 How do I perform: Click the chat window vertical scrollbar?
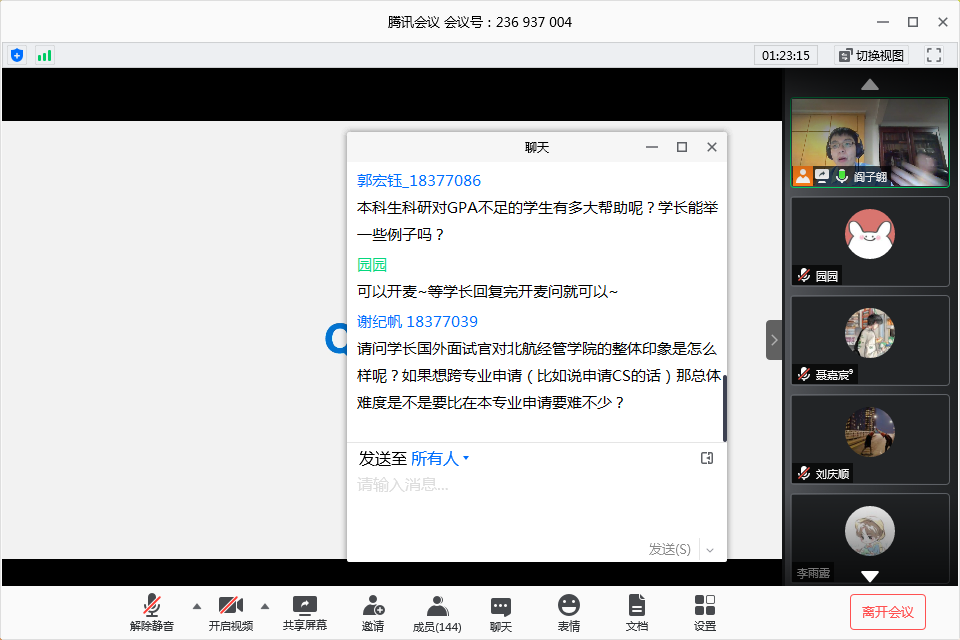pyautogui.click(x=724, y=408)
